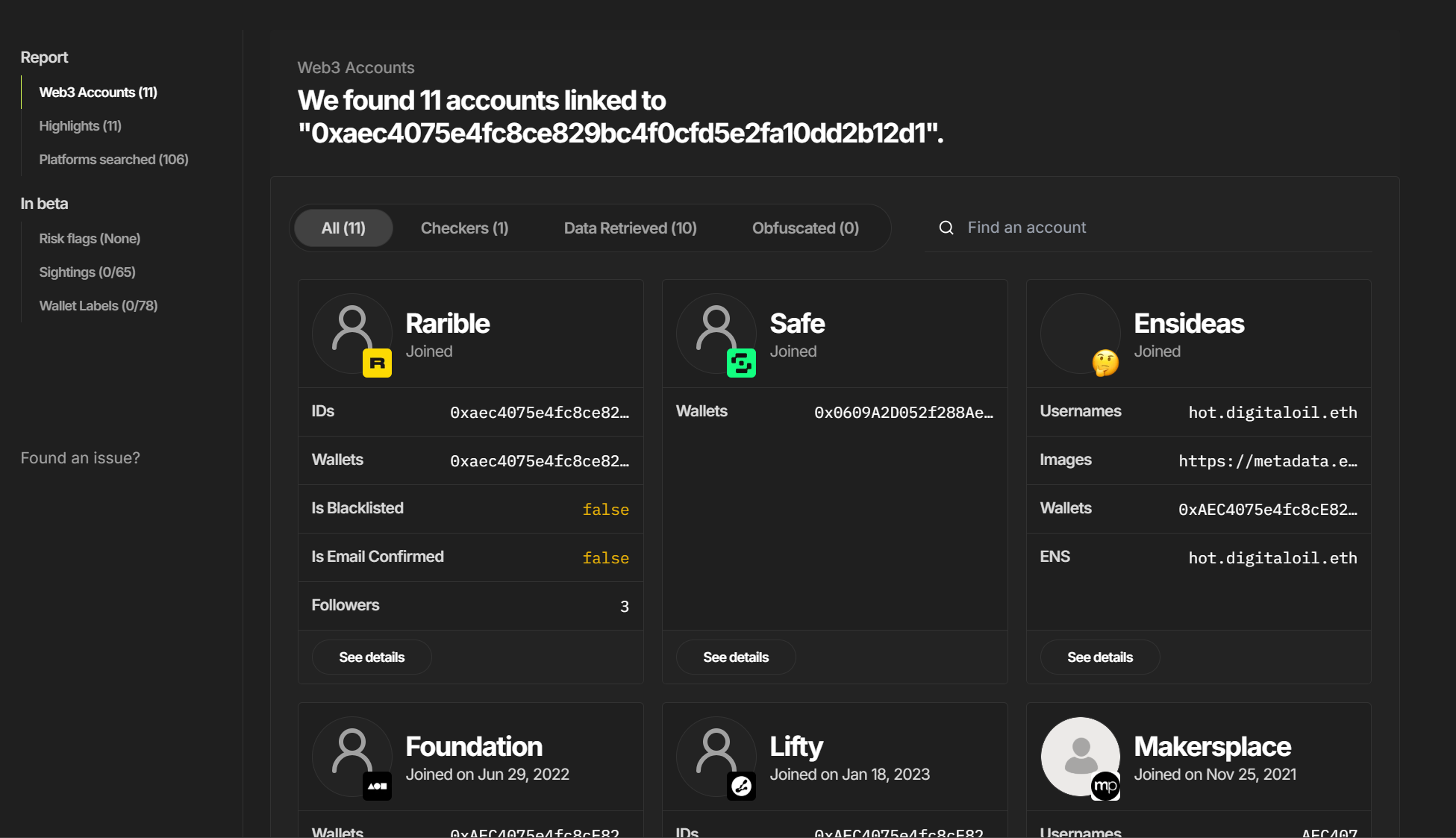
Task: Click the Rarible Wallets address value
Action: click(540, 461)
